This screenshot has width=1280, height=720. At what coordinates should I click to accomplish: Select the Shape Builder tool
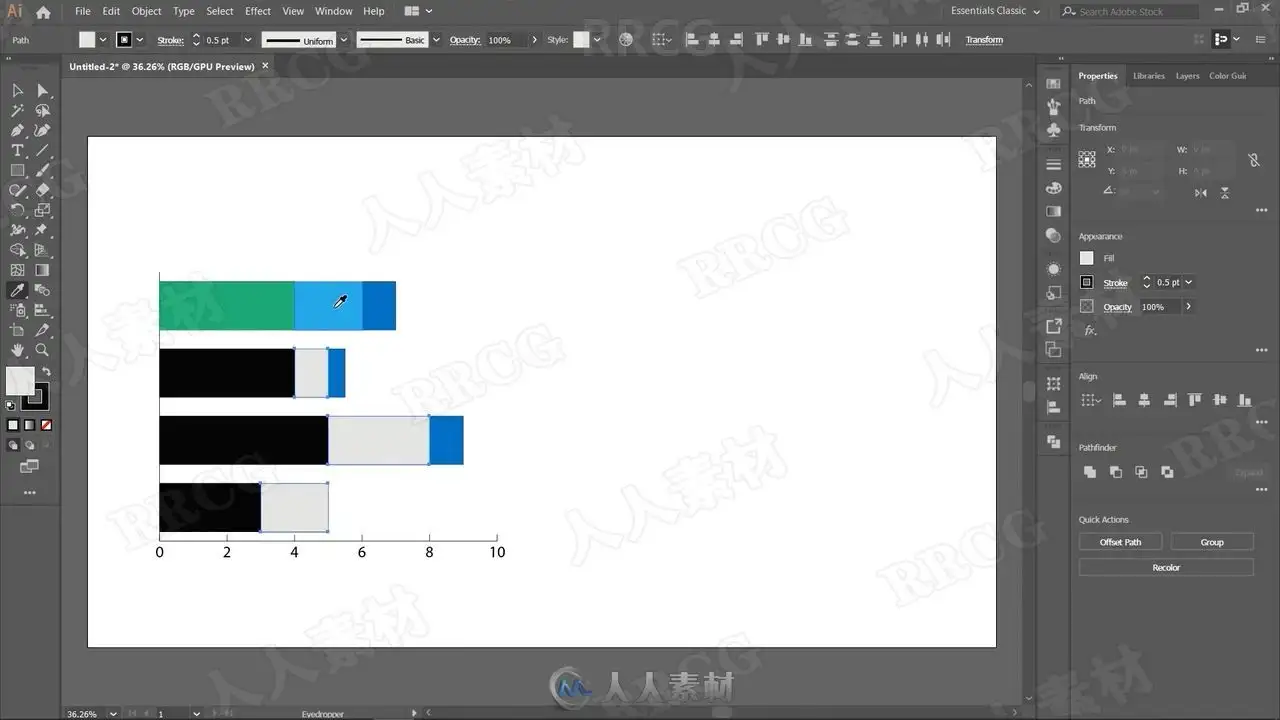coord(17,251)
